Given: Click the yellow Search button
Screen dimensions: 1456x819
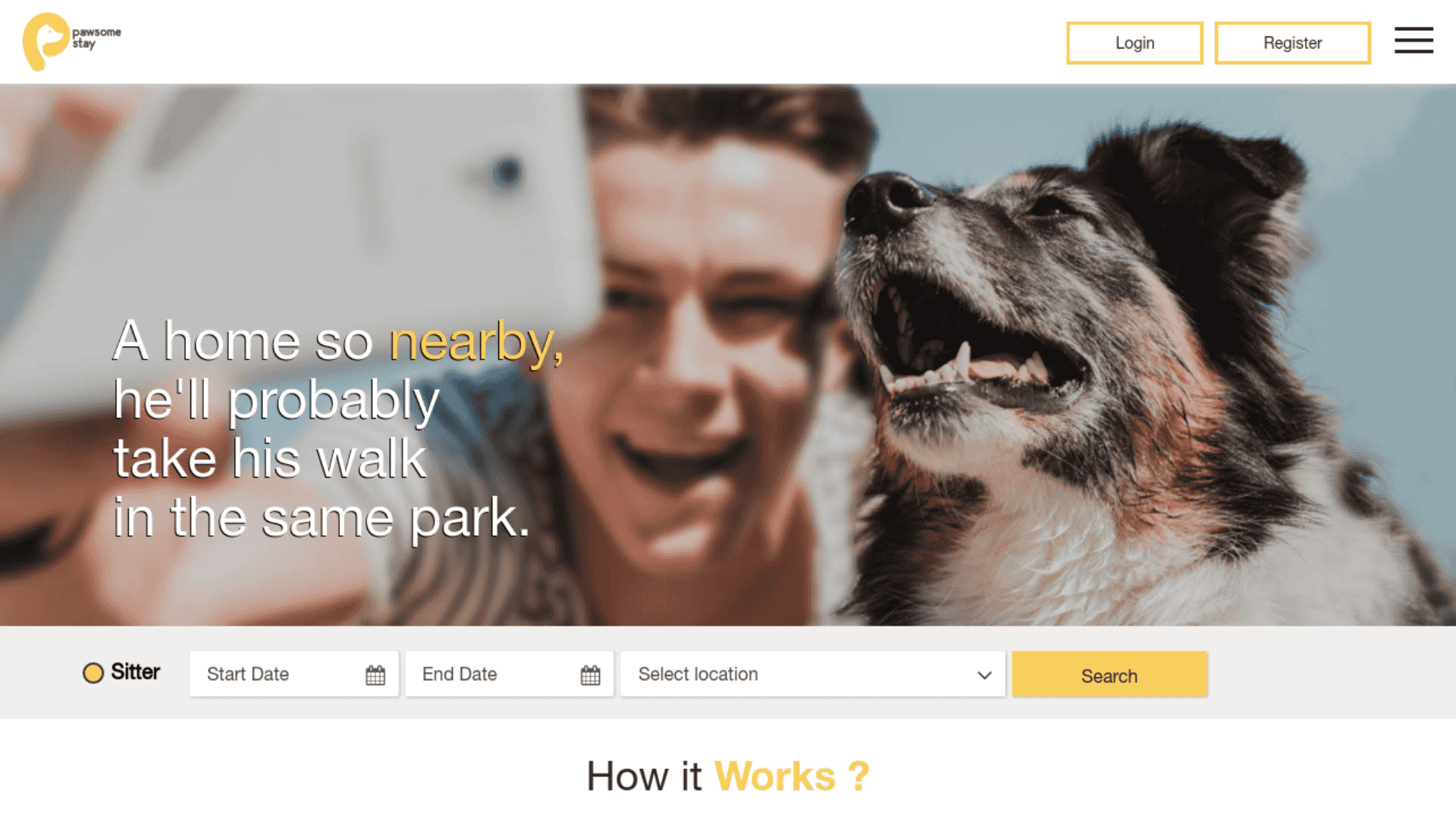Looking at the screenshot, I should pos(1109,674).
